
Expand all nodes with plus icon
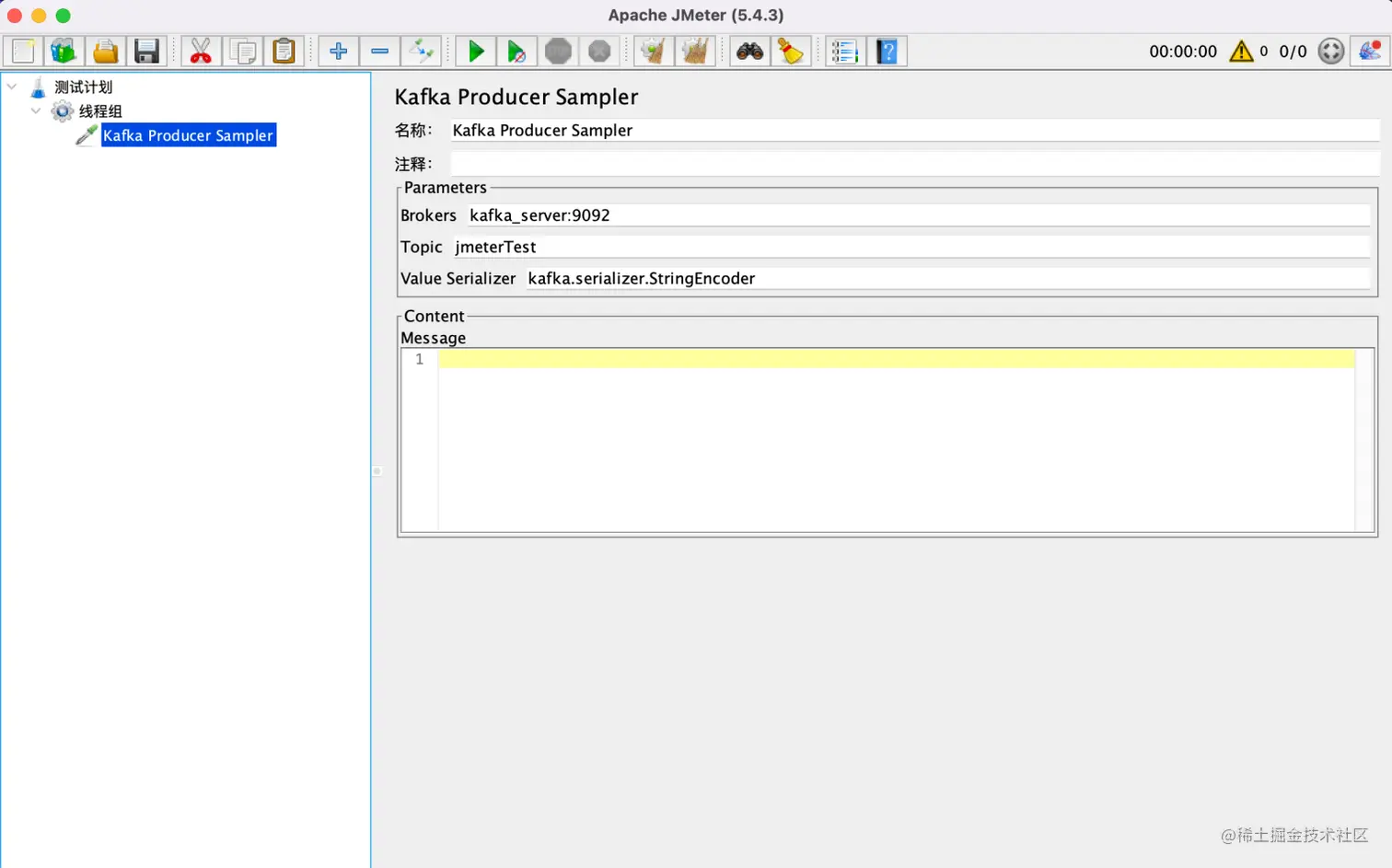click(338, 52)
